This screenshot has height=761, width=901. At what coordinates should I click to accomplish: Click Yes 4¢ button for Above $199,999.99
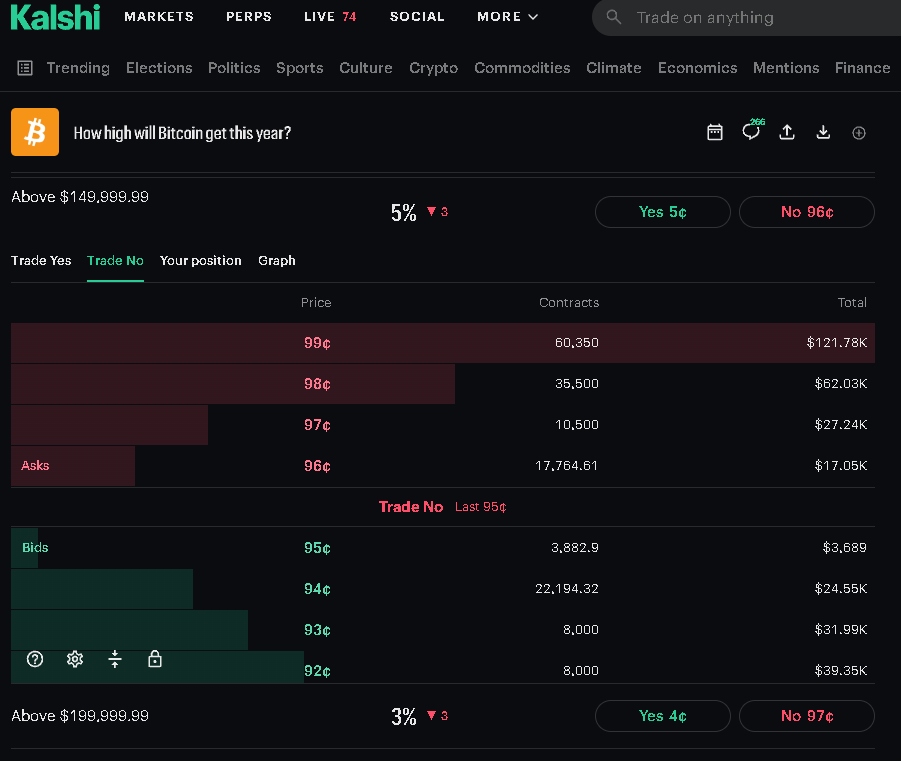tap(663, 716)
